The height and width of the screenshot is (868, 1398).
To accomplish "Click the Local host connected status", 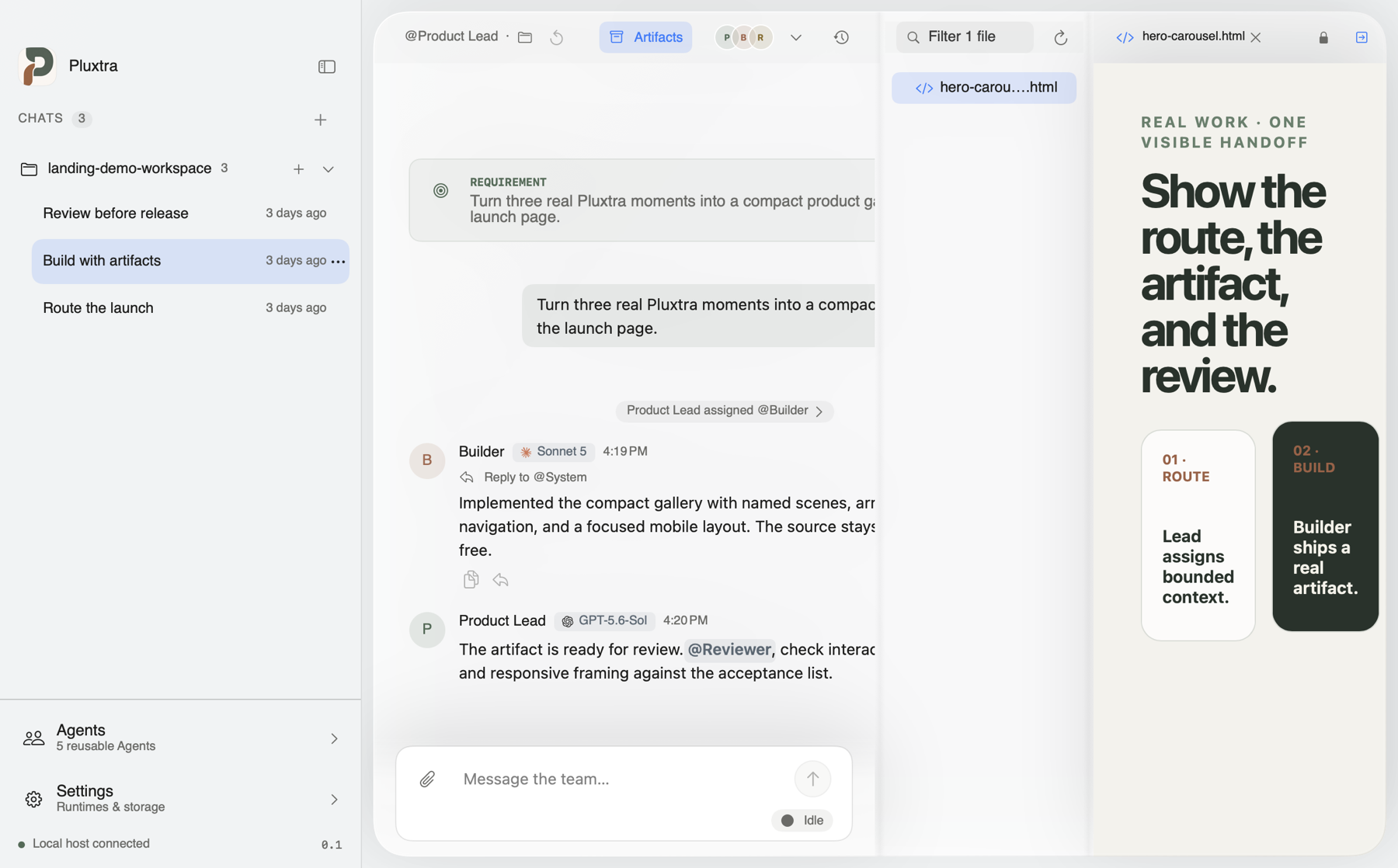I will point(84,844).
